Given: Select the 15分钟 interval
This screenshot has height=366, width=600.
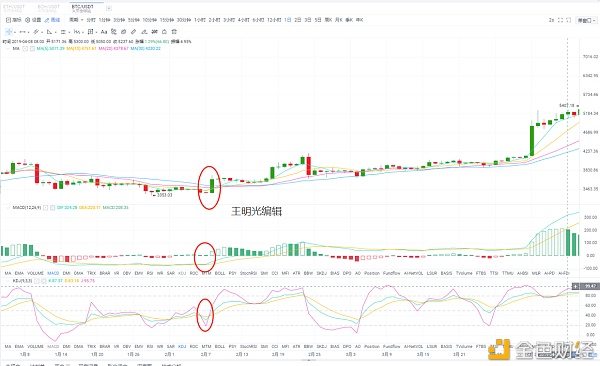Looking at the screenshot, I should tap(167, 20).
